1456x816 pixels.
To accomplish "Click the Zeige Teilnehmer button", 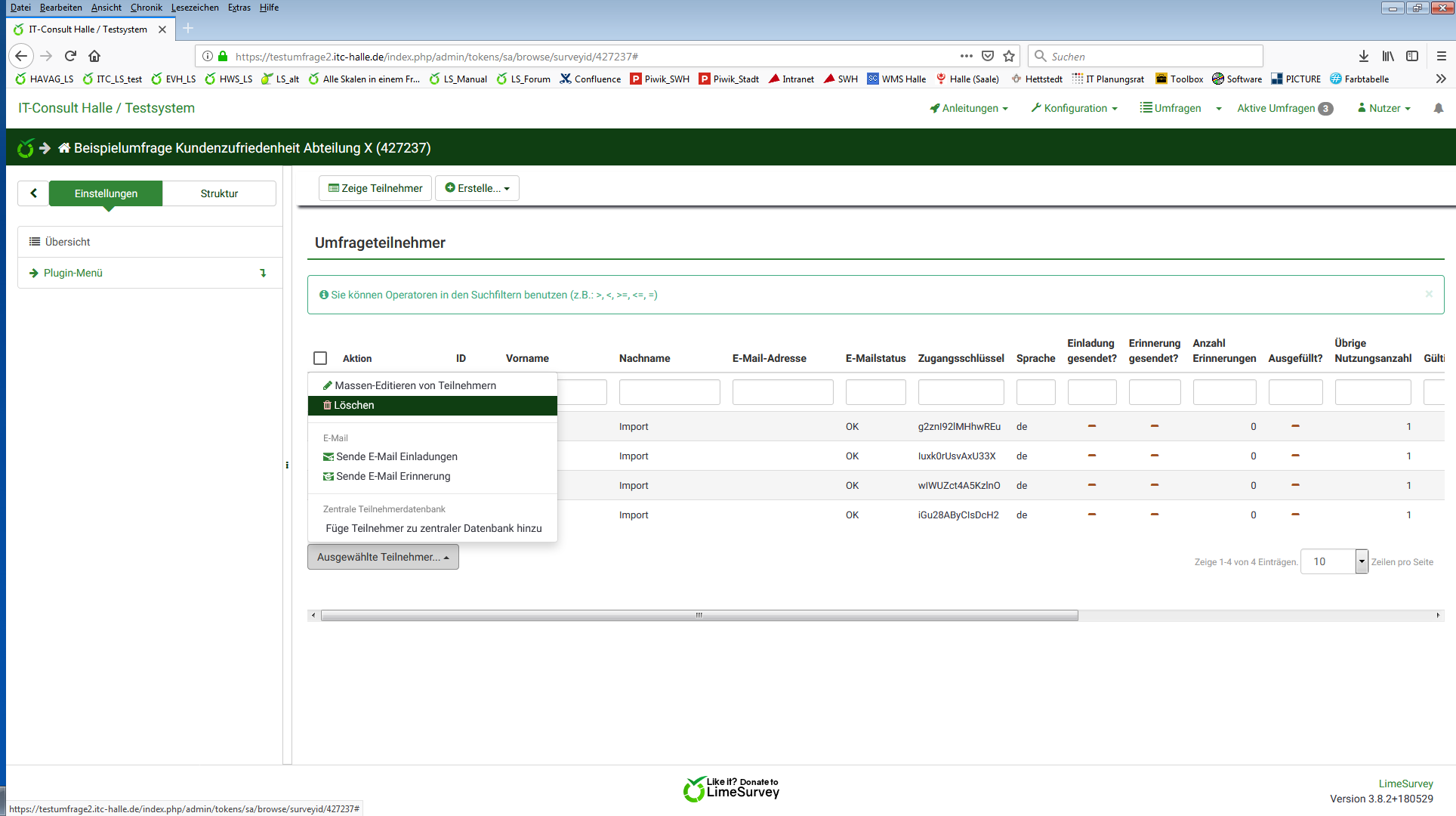I will tap(375, 188).
